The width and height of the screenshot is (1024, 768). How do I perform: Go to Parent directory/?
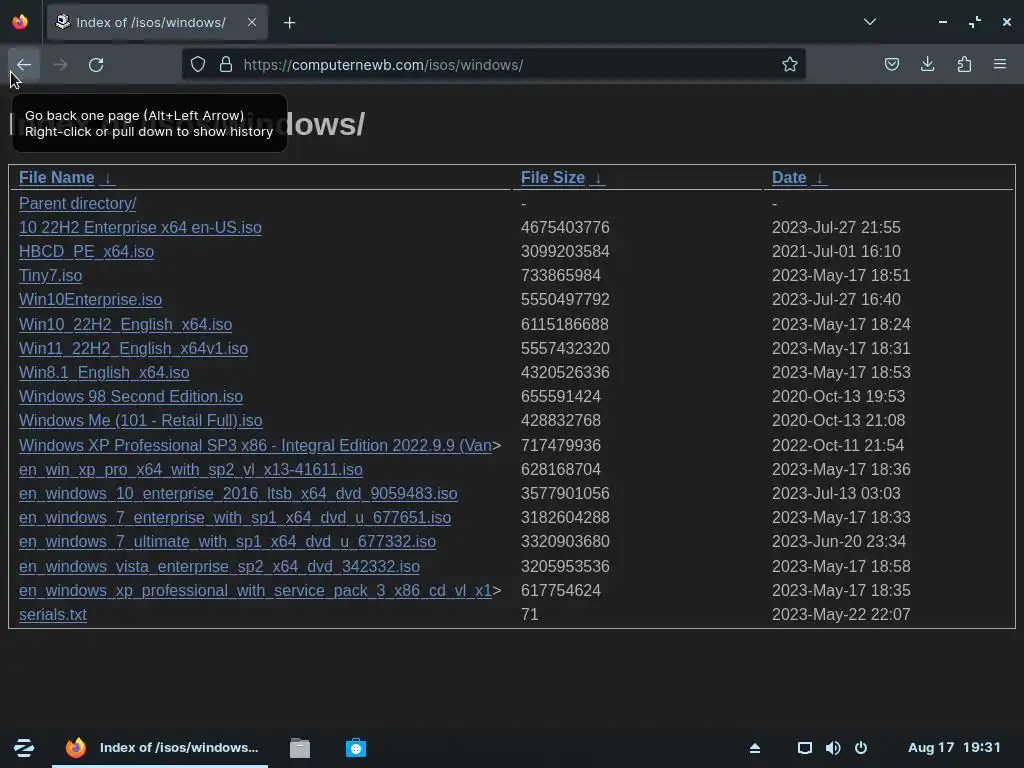pos(78,203)
